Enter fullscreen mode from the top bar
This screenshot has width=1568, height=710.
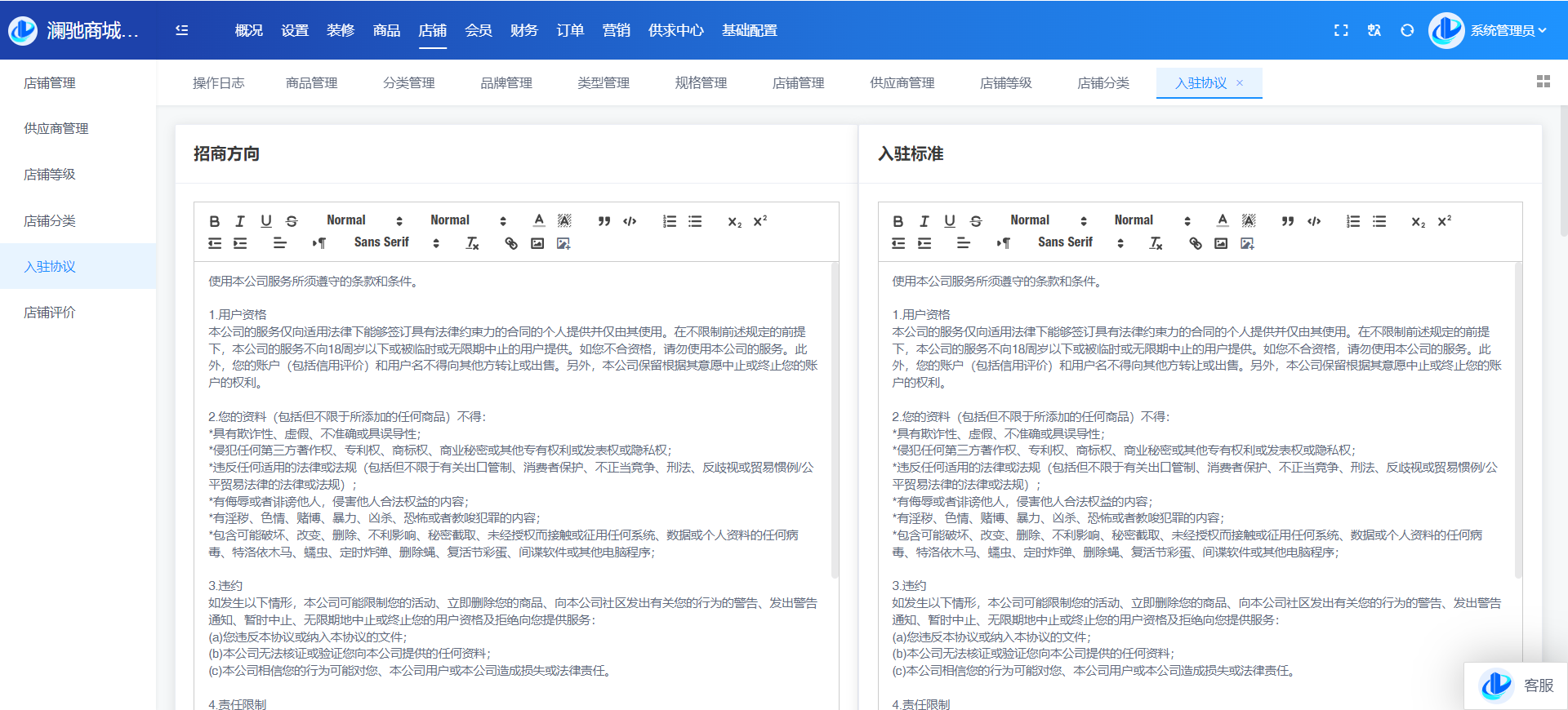1341,30
